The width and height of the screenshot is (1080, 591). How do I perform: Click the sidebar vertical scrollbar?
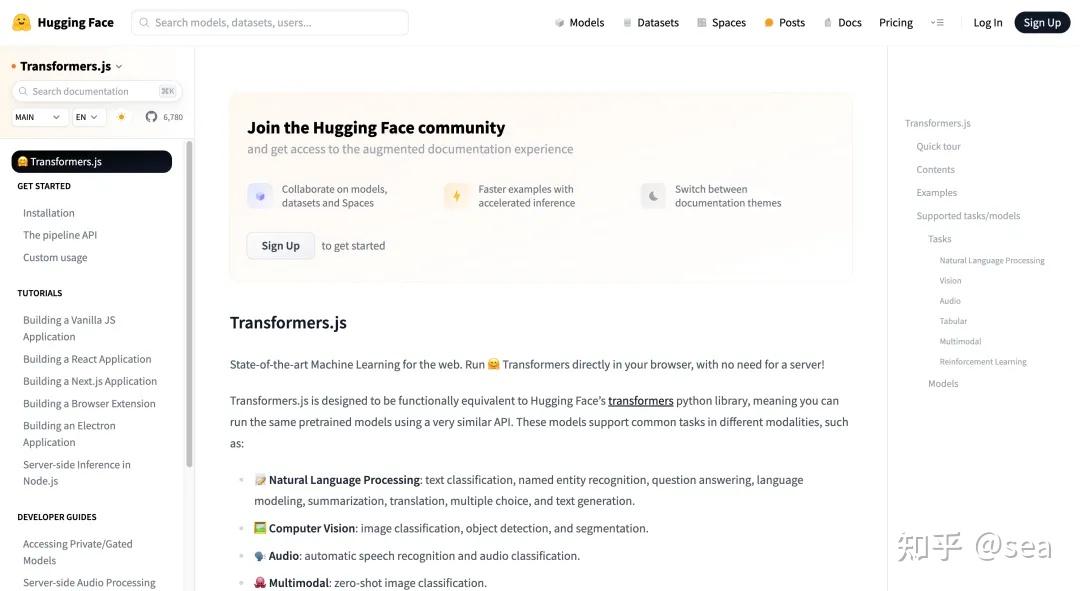[x=189, y=300]
